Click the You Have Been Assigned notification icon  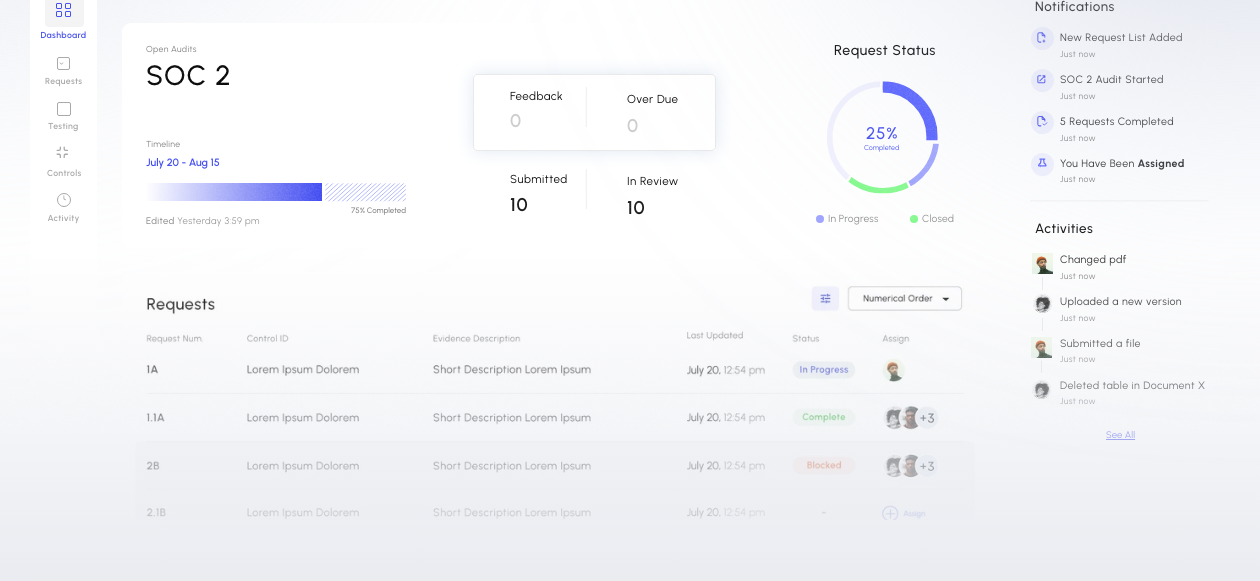tap(1042, 164)
